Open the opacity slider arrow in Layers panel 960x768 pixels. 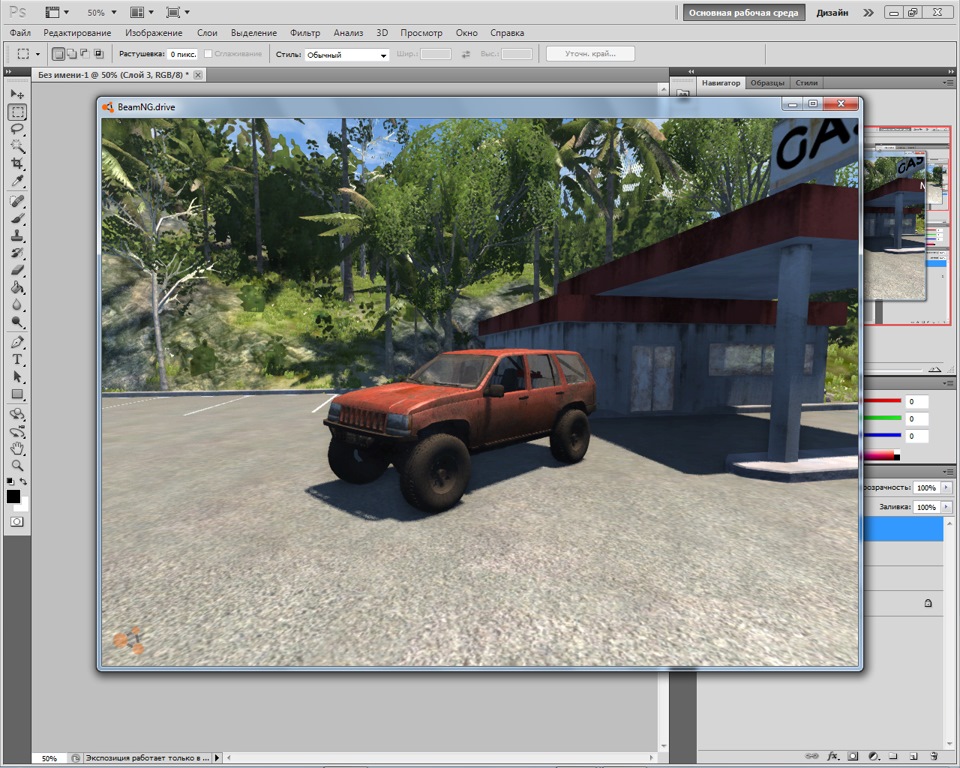947,488
